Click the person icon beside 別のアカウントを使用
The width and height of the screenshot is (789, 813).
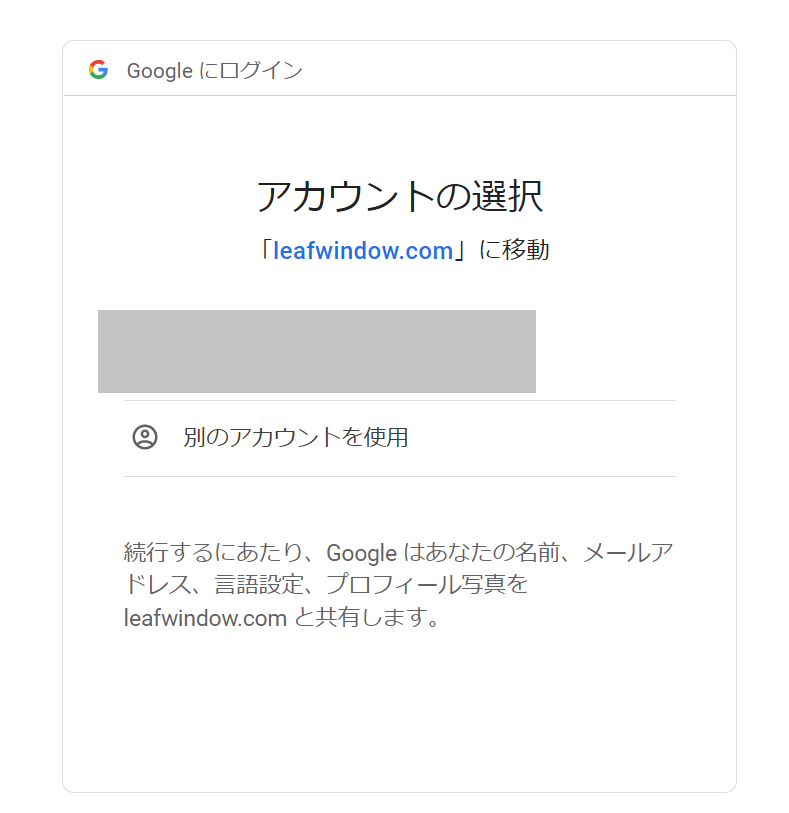[x=145, y=437]
